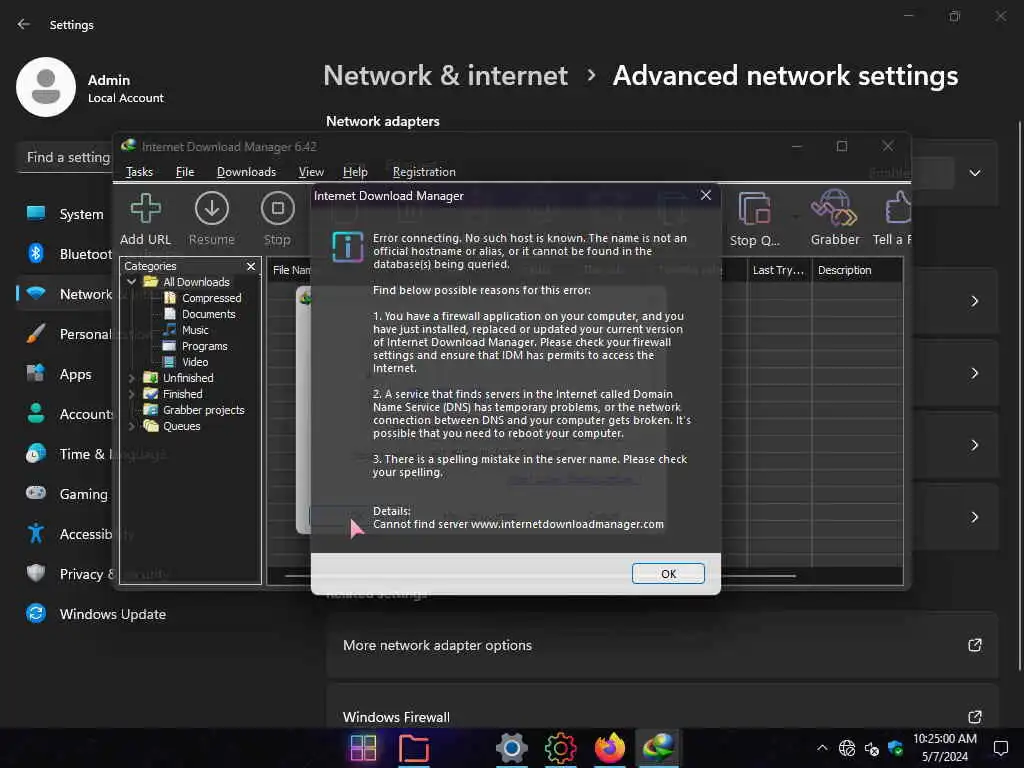Expand the network adapter chevron dropdown
Image resolution: width=1024 pixels, height=768 pixels.
[x=974, y=173]
